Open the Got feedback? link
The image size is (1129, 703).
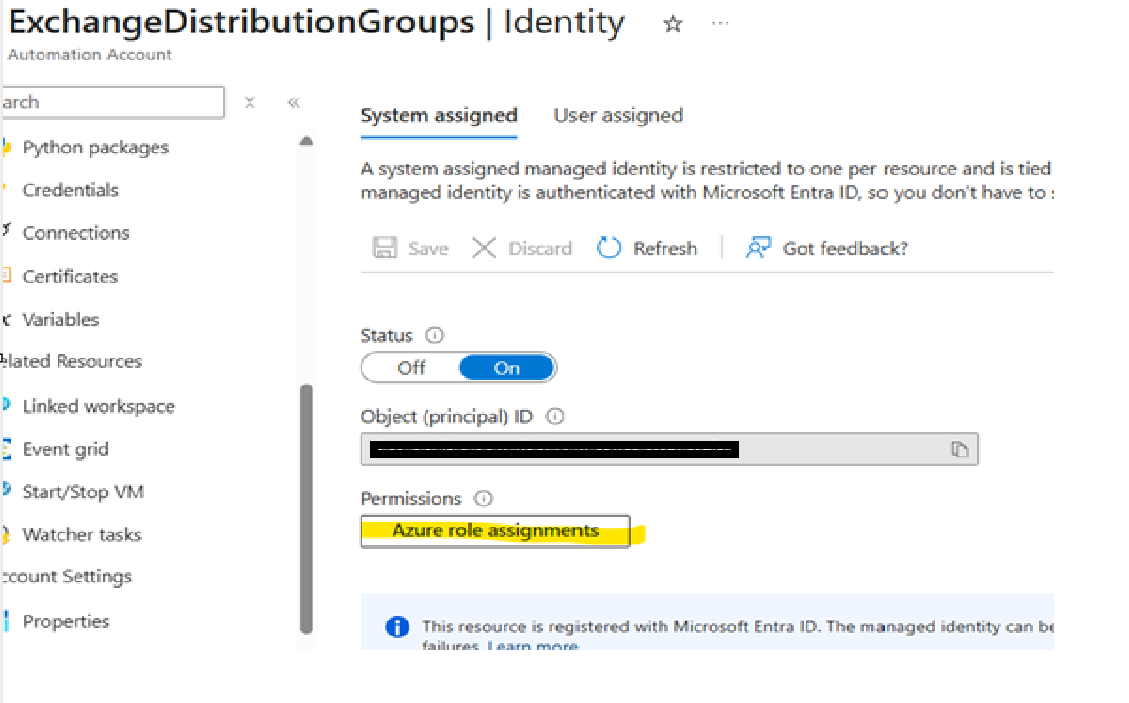point(845,248)
